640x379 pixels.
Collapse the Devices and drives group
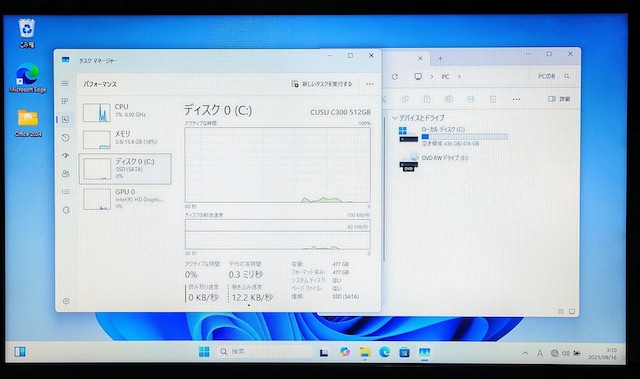(395, 118)
